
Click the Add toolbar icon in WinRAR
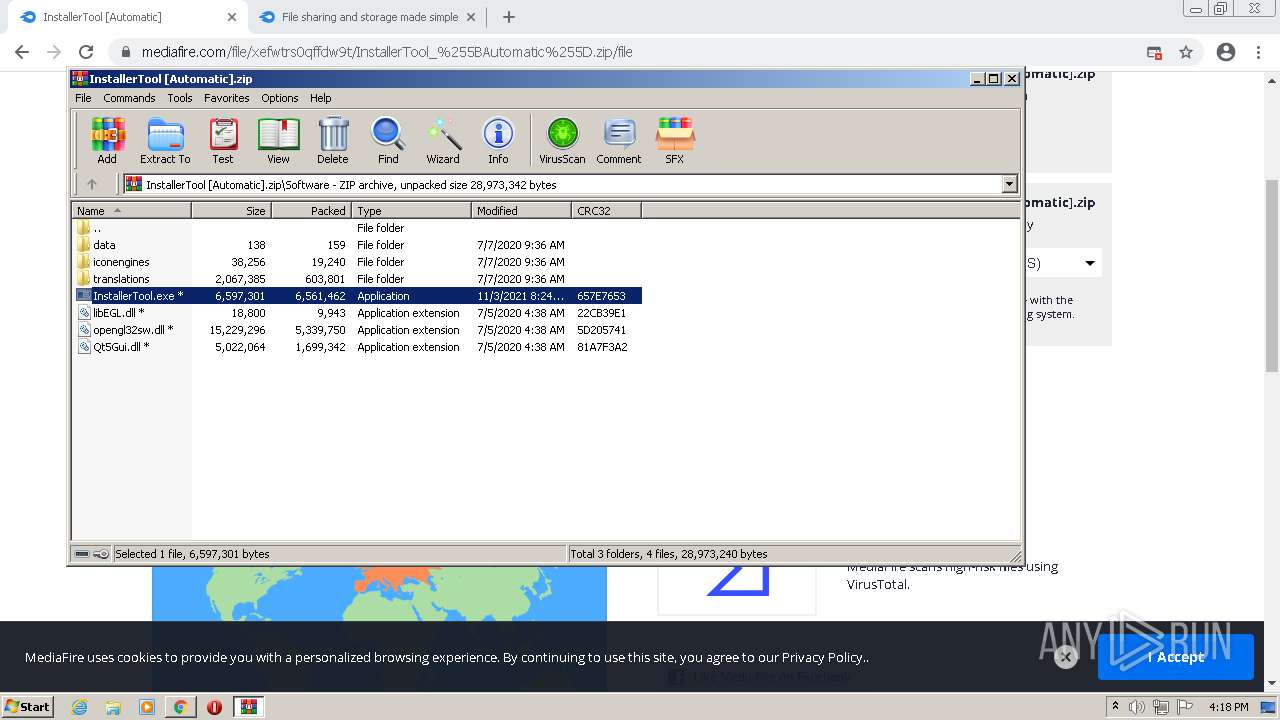click(x=107, y=140)
